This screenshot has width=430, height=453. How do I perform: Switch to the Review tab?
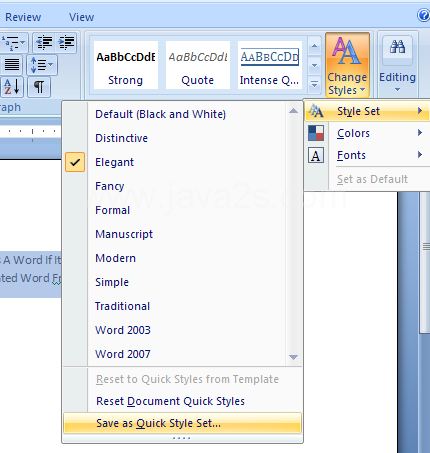pos(23,17)
